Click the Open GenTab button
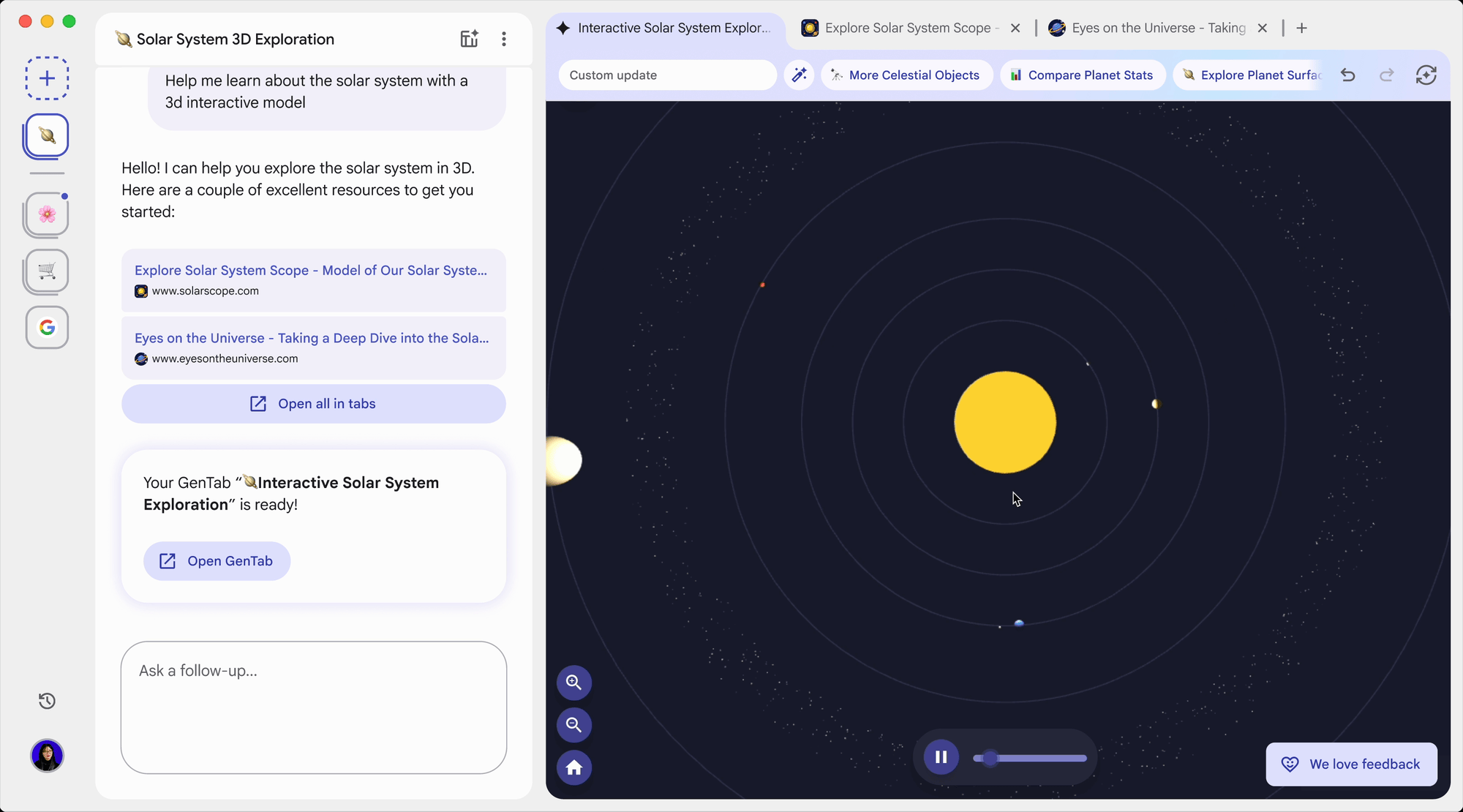Image resolution: width=1463 pixels, height=812 pixels. click(x=216, y=561)
